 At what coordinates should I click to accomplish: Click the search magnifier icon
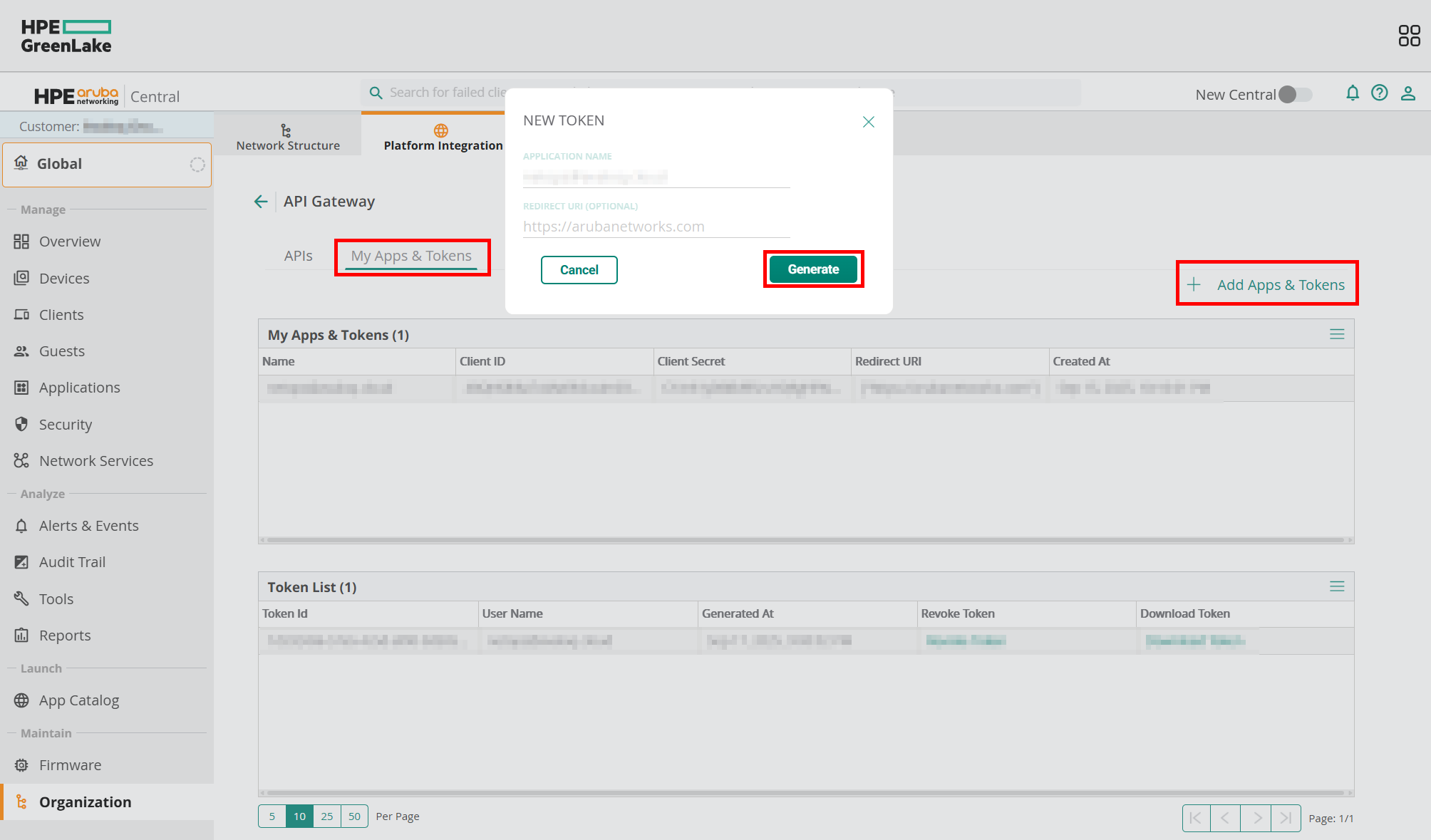point(376,93)
